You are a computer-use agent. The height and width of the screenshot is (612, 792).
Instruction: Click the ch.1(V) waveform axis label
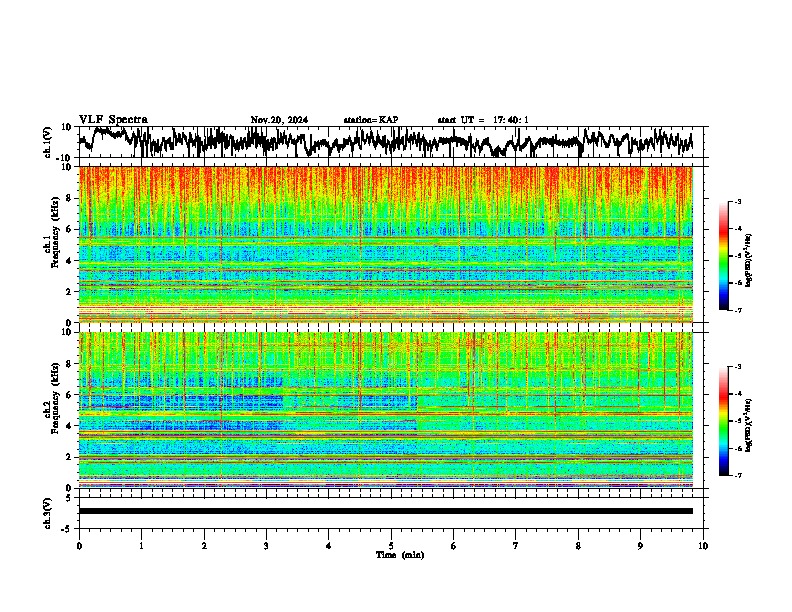coord(48,142)
